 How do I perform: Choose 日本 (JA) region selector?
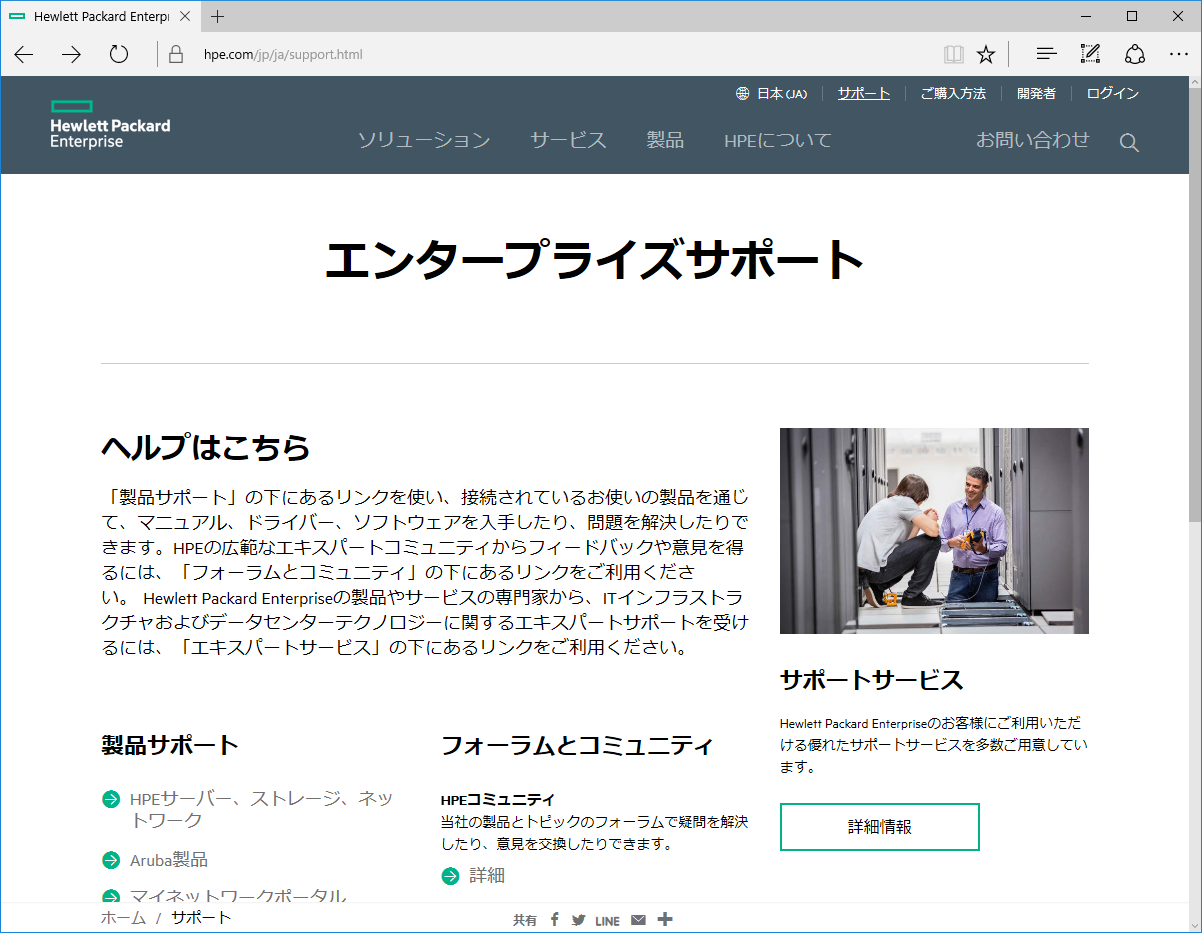tap(781, 94)
